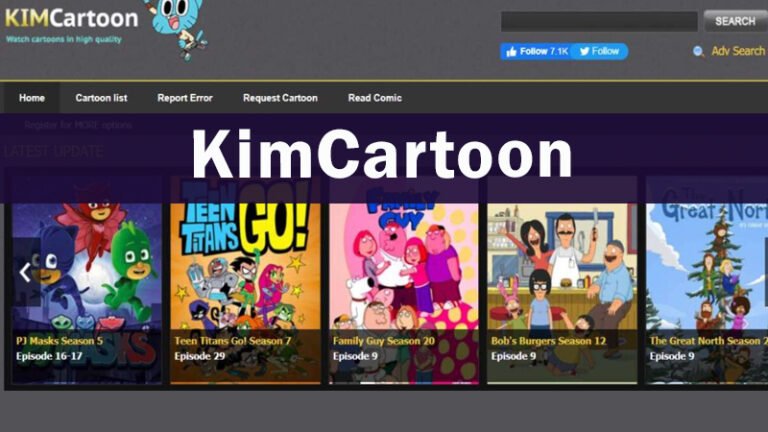Open The Great North Season poster
The image size is (768, 432).
(x=707, y=281)
